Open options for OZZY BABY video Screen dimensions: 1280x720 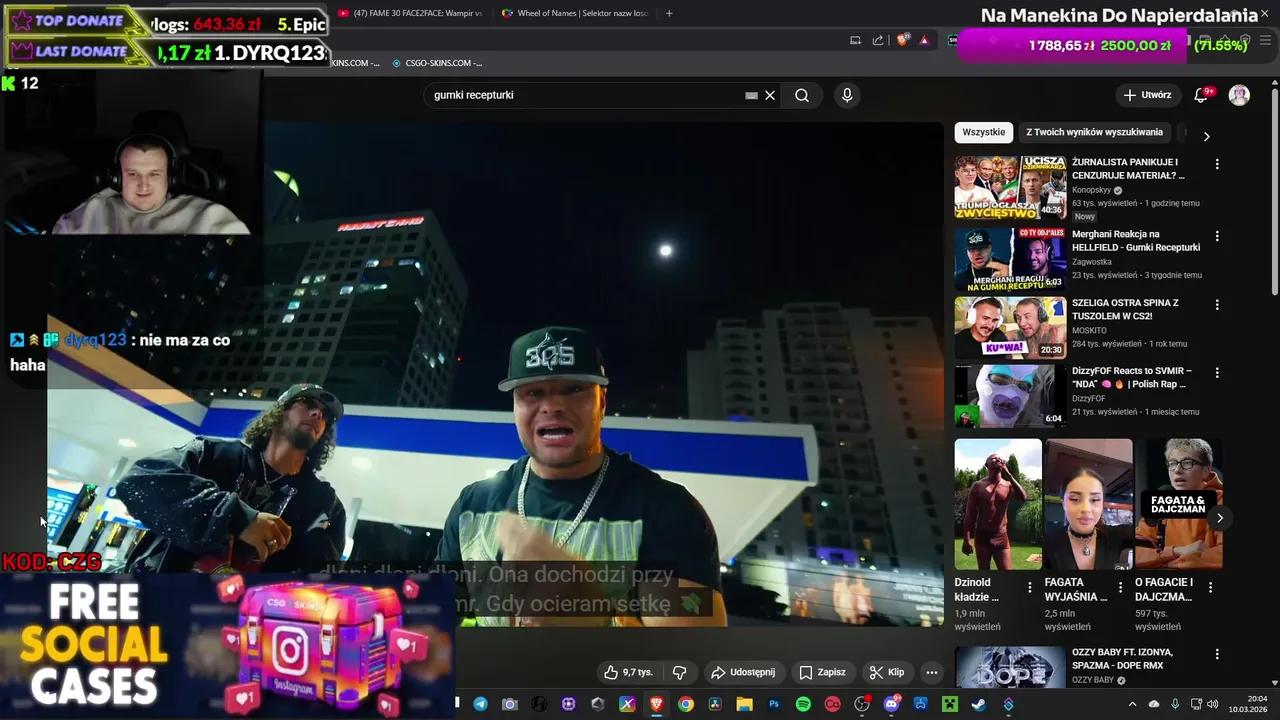pyautogui.click(x=1217, y=654)
